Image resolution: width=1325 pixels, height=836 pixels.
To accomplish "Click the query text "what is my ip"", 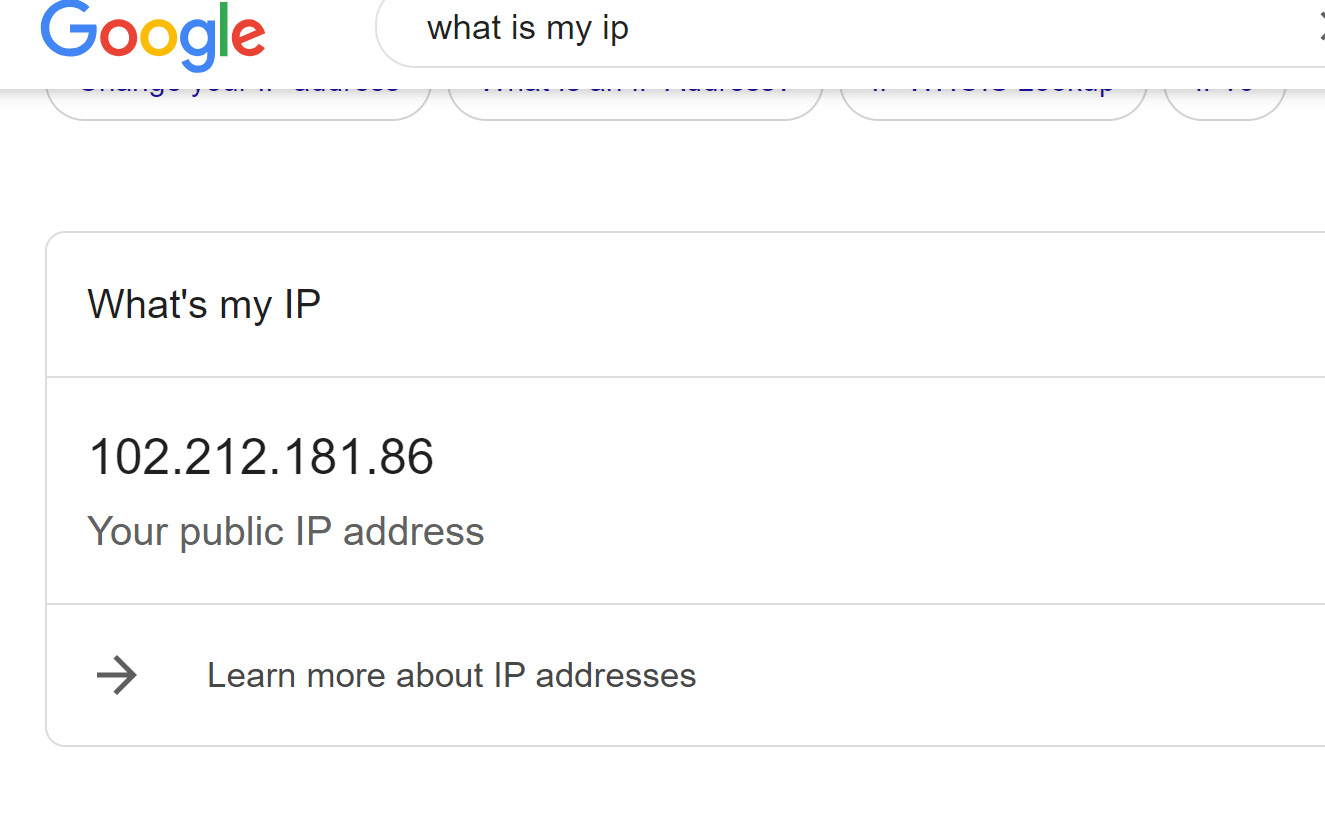I will (527, 29).
